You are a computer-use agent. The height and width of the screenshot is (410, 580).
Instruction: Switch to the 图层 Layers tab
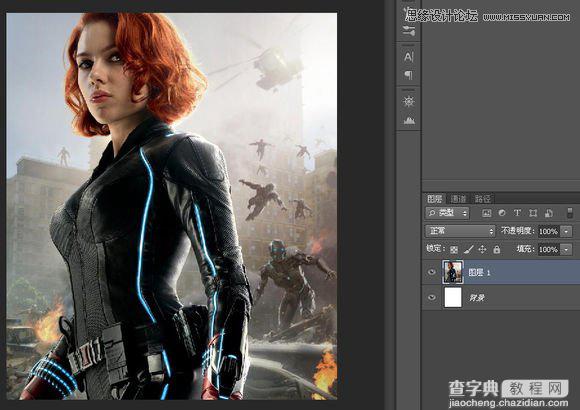[435, 199]
